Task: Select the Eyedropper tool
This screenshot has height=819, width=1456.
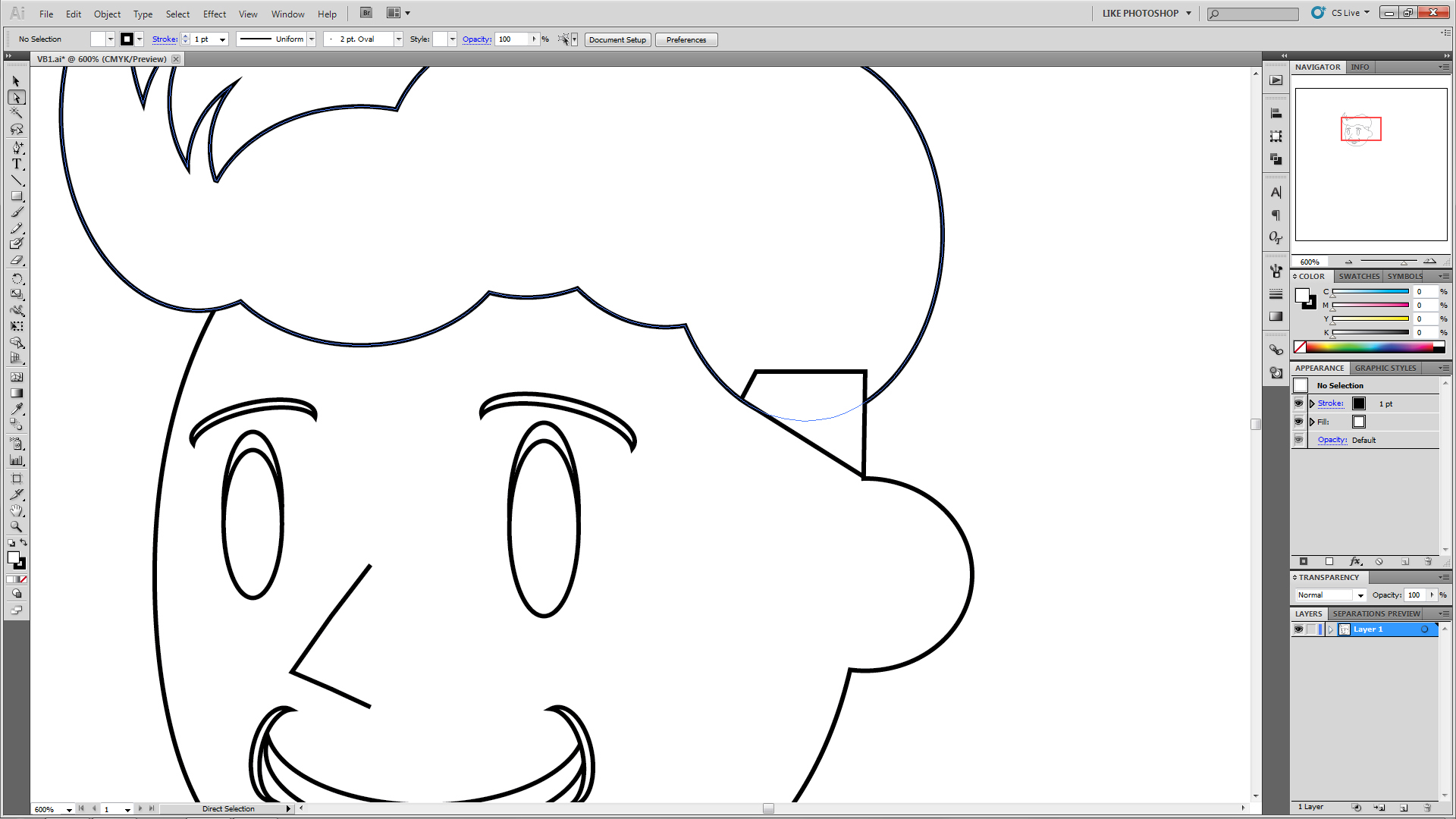Action: click(16, 409)
